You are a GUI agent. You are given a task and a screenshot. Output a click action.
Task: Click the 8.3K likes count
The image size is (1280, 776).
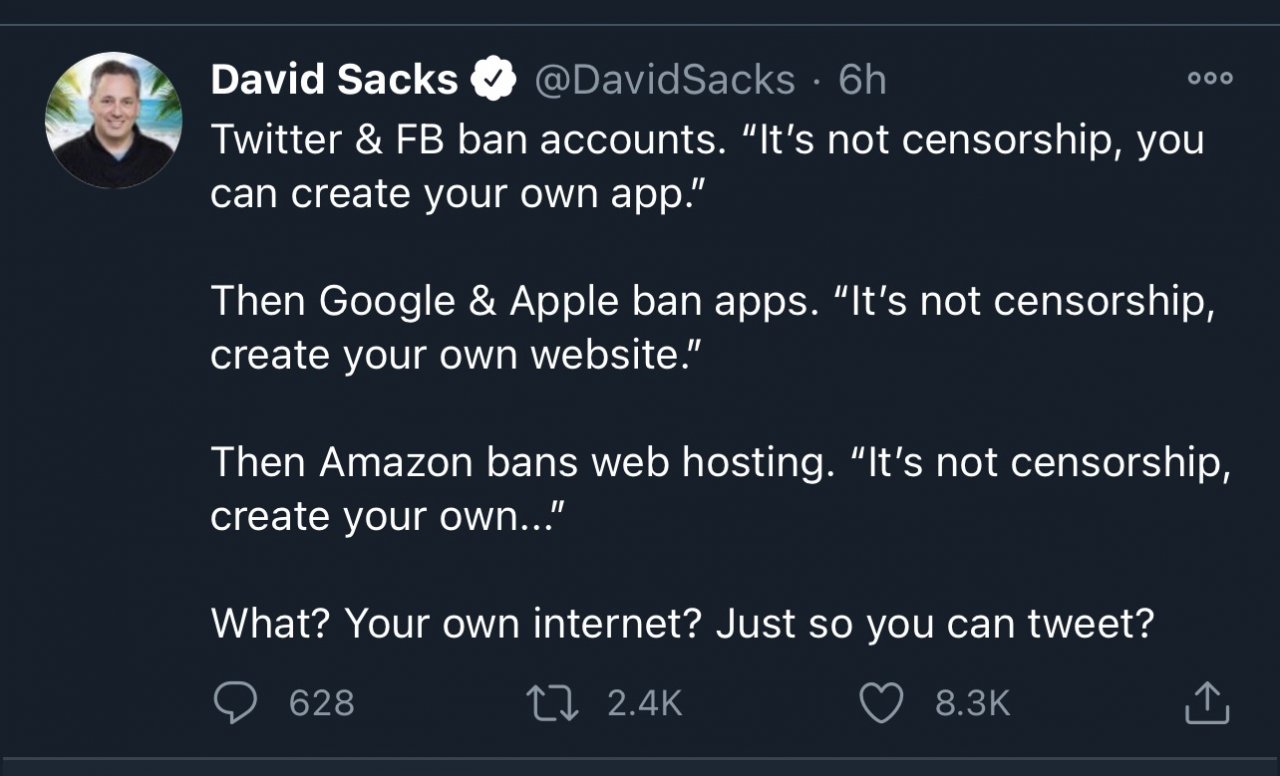coord(973,703)
